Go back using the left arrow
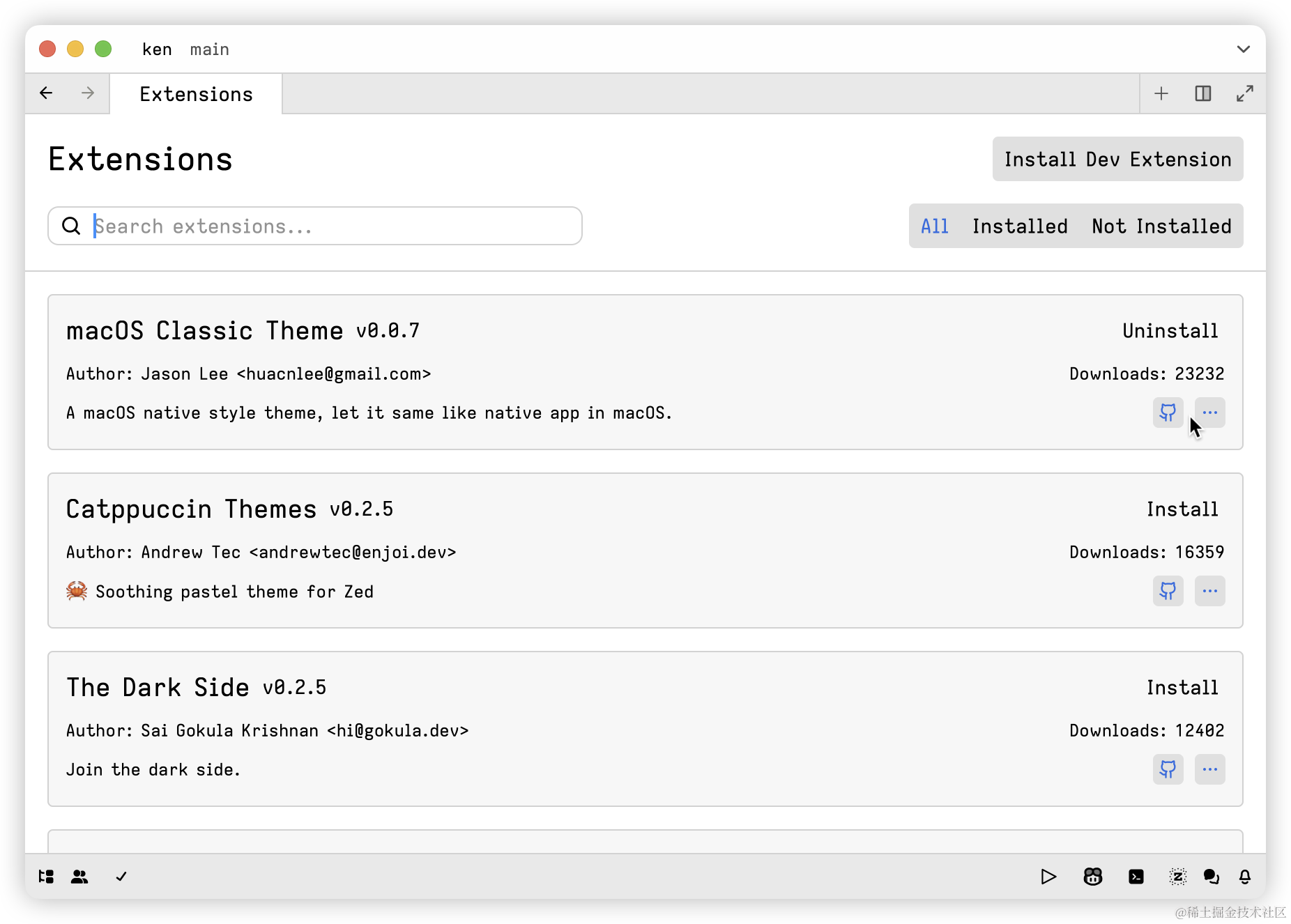Image resolution: width=1291 pixels, height=924 pixels. 46,93
